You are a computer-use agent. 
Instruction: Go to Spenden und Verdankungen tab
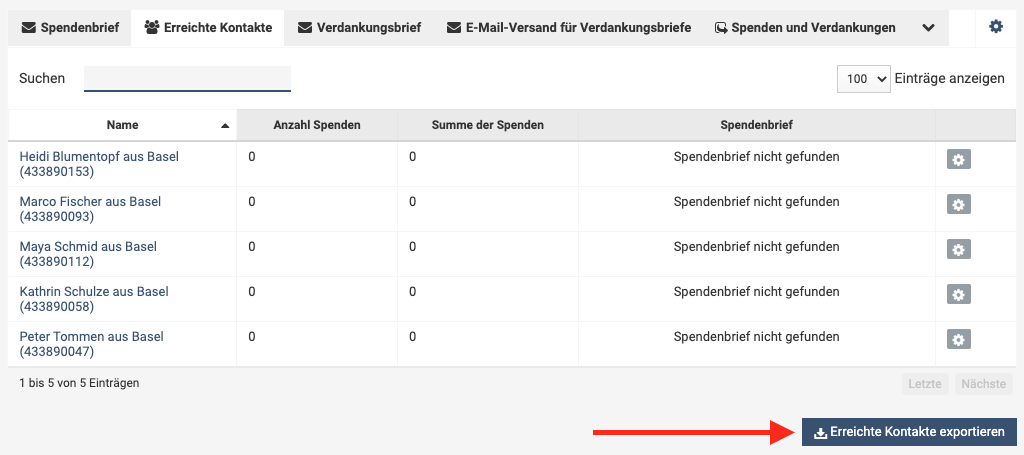pos(805,28)
